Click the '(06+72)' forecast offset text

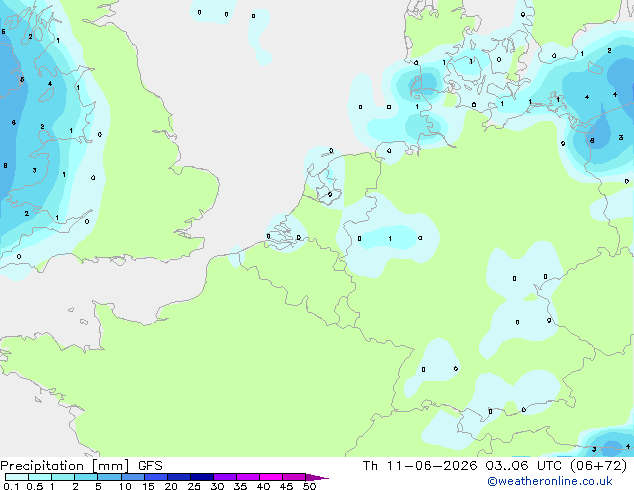click(598, 466)
